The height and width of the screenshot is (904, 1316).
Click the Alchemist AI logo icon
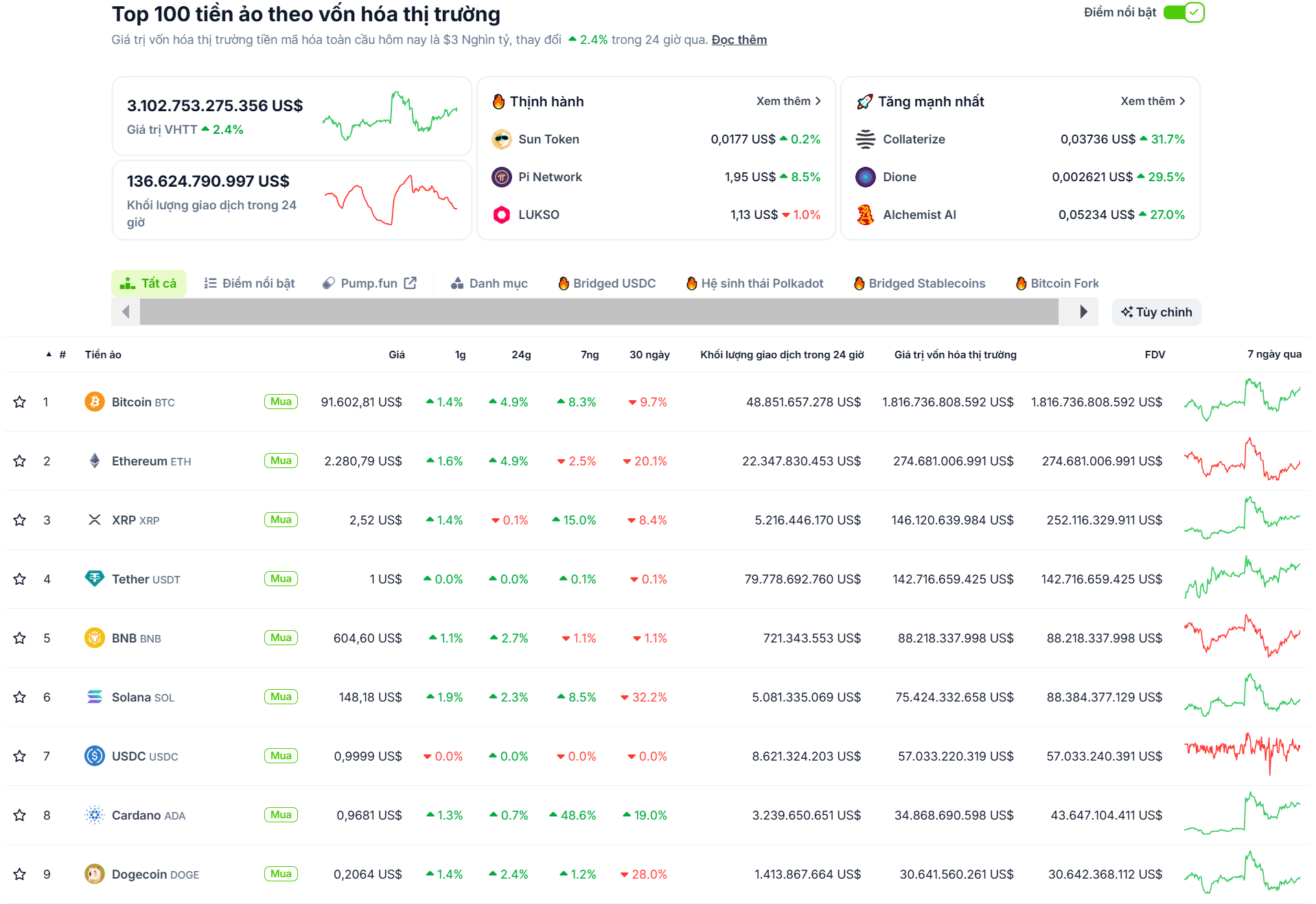click(866, 215)
